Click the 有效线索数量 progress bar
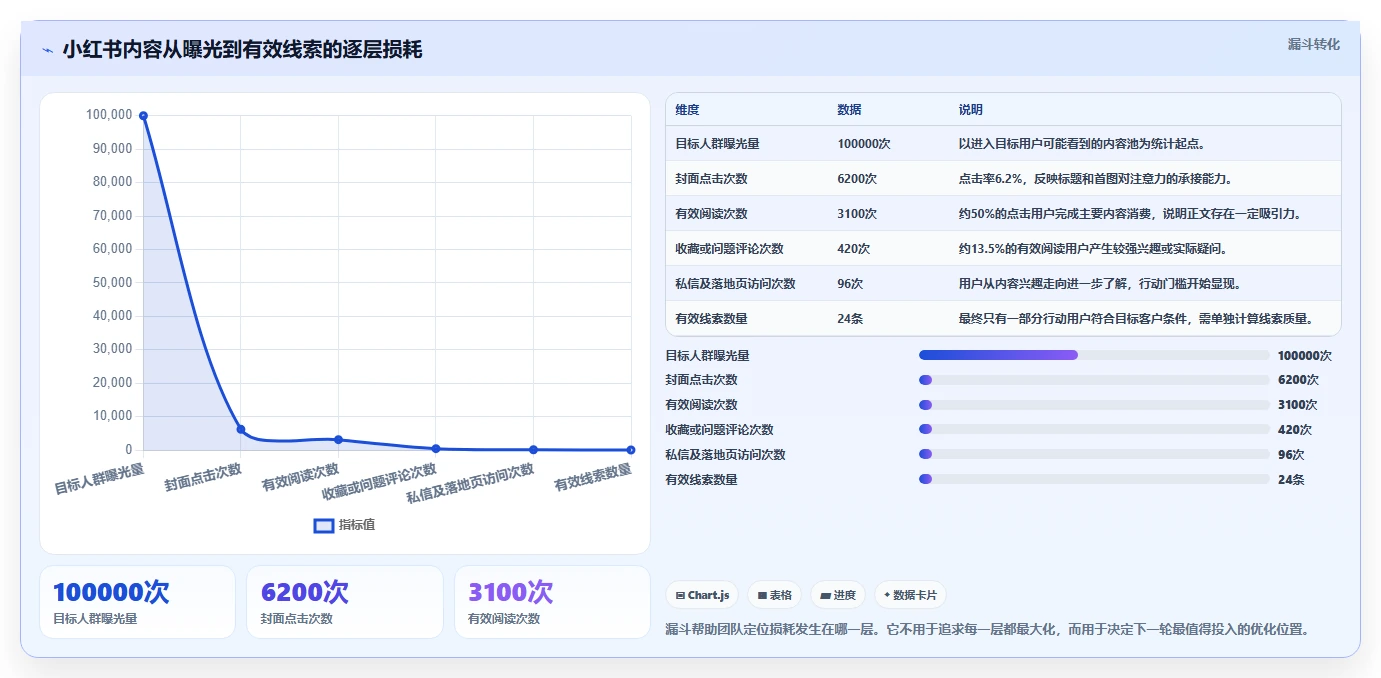1381x678 pixels. coord(1094,480)
